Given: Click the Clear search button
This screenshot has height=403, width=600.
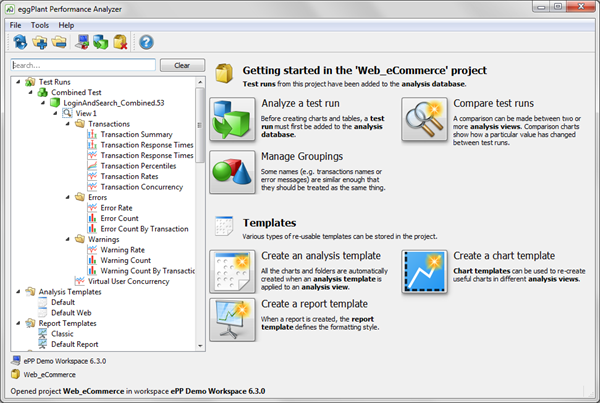Looking at the screenshot, I should click(182, 65).
